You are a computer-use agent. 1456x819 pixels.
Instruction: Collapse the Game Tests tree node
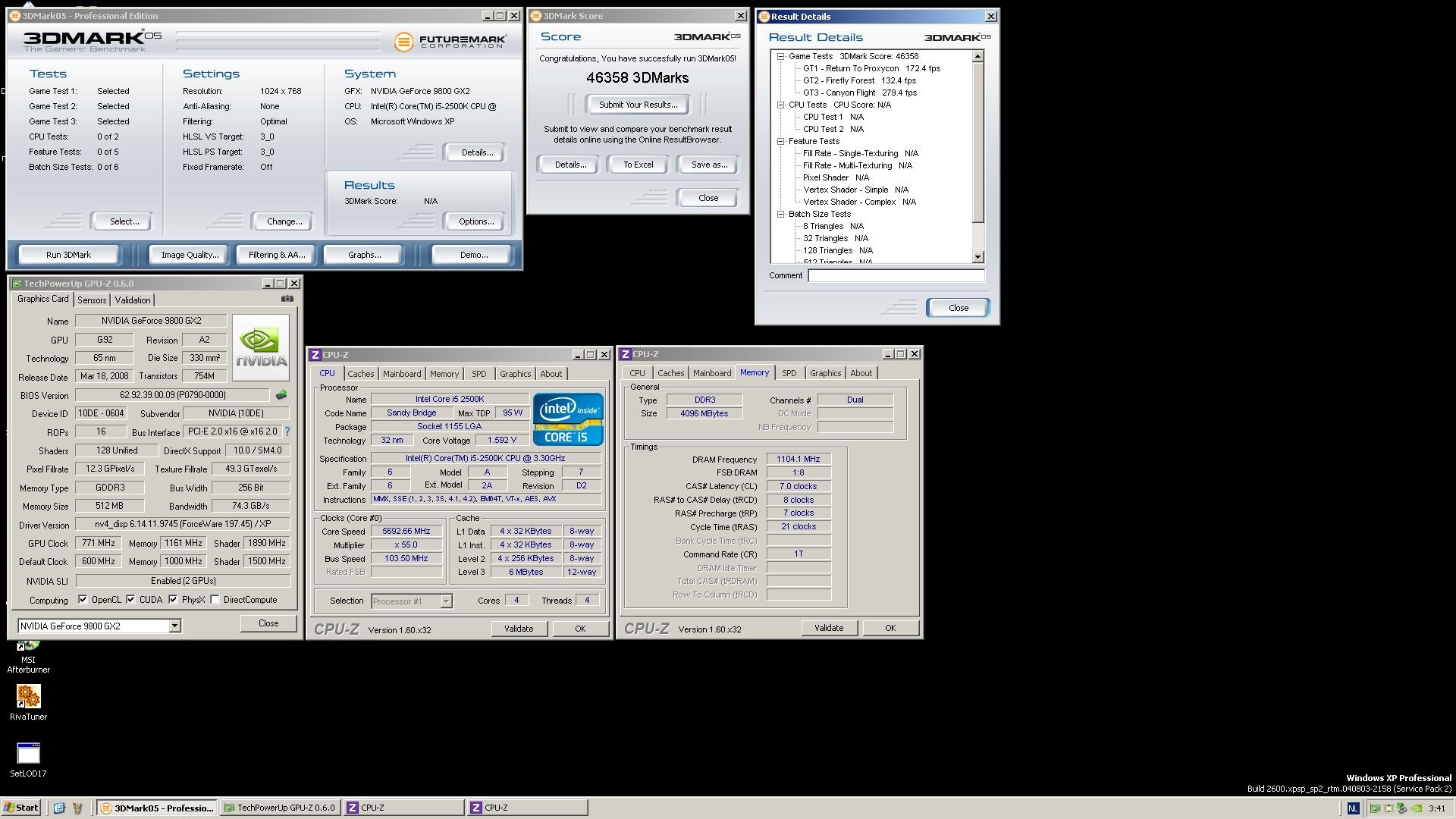(x=780, y=56)
